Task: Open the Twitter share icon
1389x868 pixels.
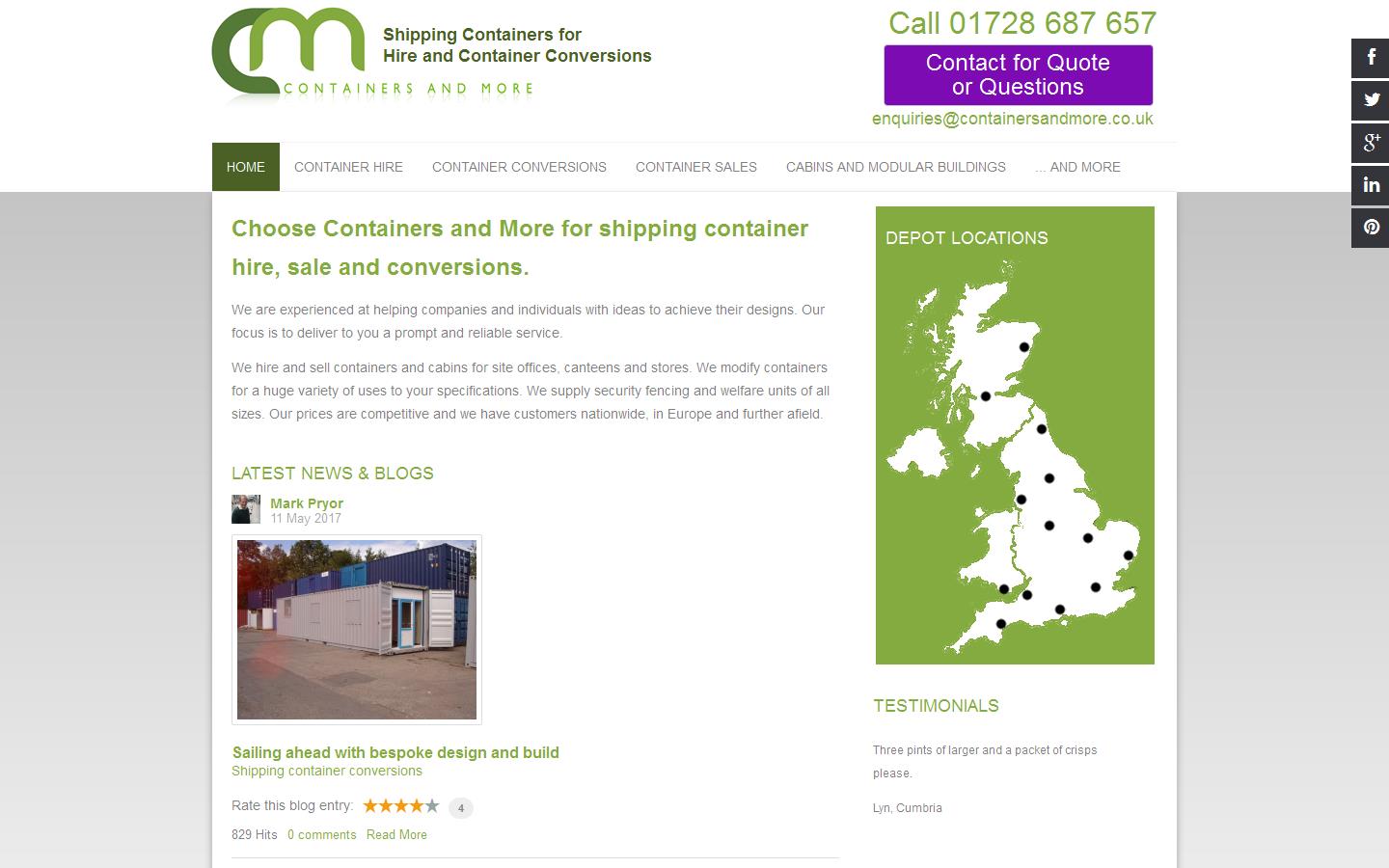Action: tap(1370, 100)
